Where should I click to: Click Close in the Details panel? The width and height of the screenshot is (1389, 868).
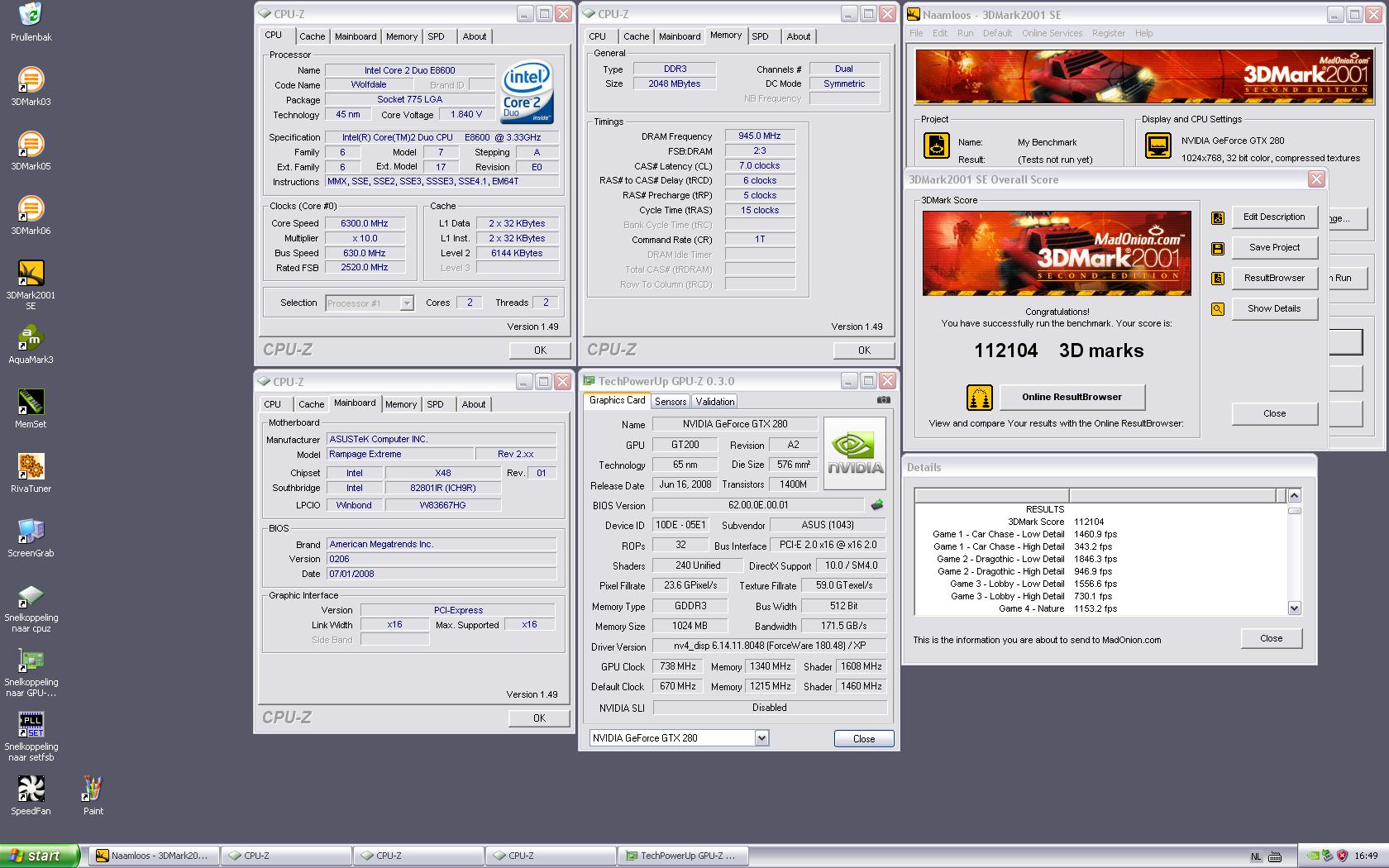(x=1271, y=638)
